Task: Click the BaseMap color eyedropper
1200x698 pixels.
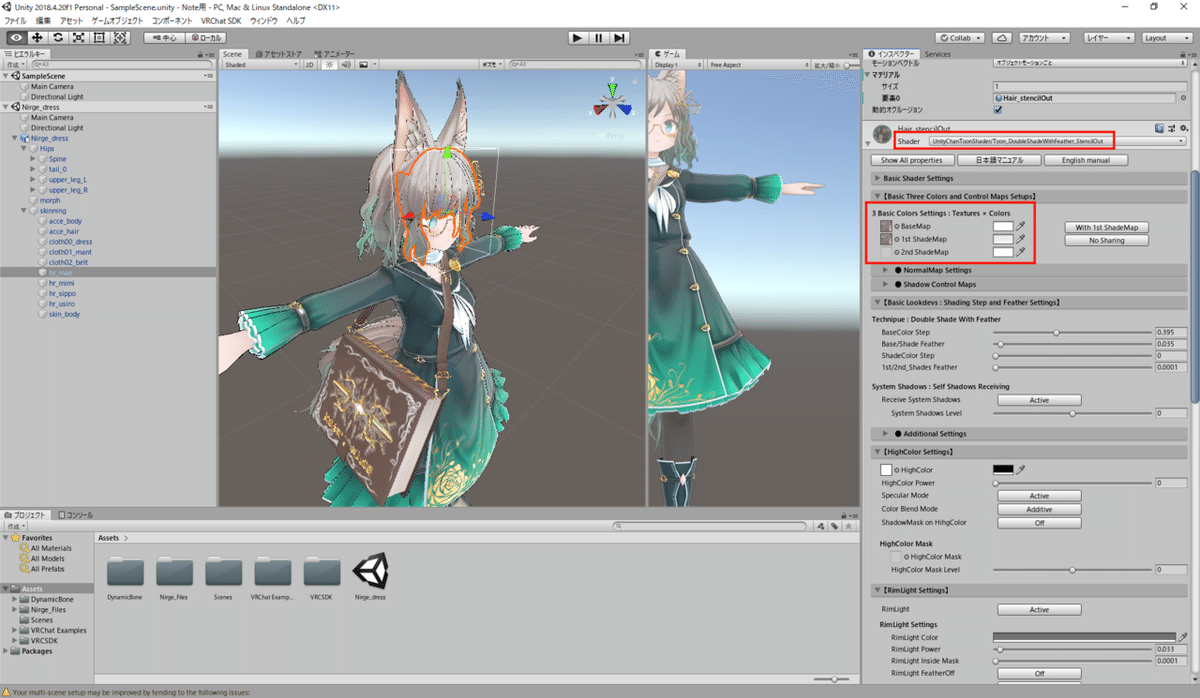Action: point(1021,226)
